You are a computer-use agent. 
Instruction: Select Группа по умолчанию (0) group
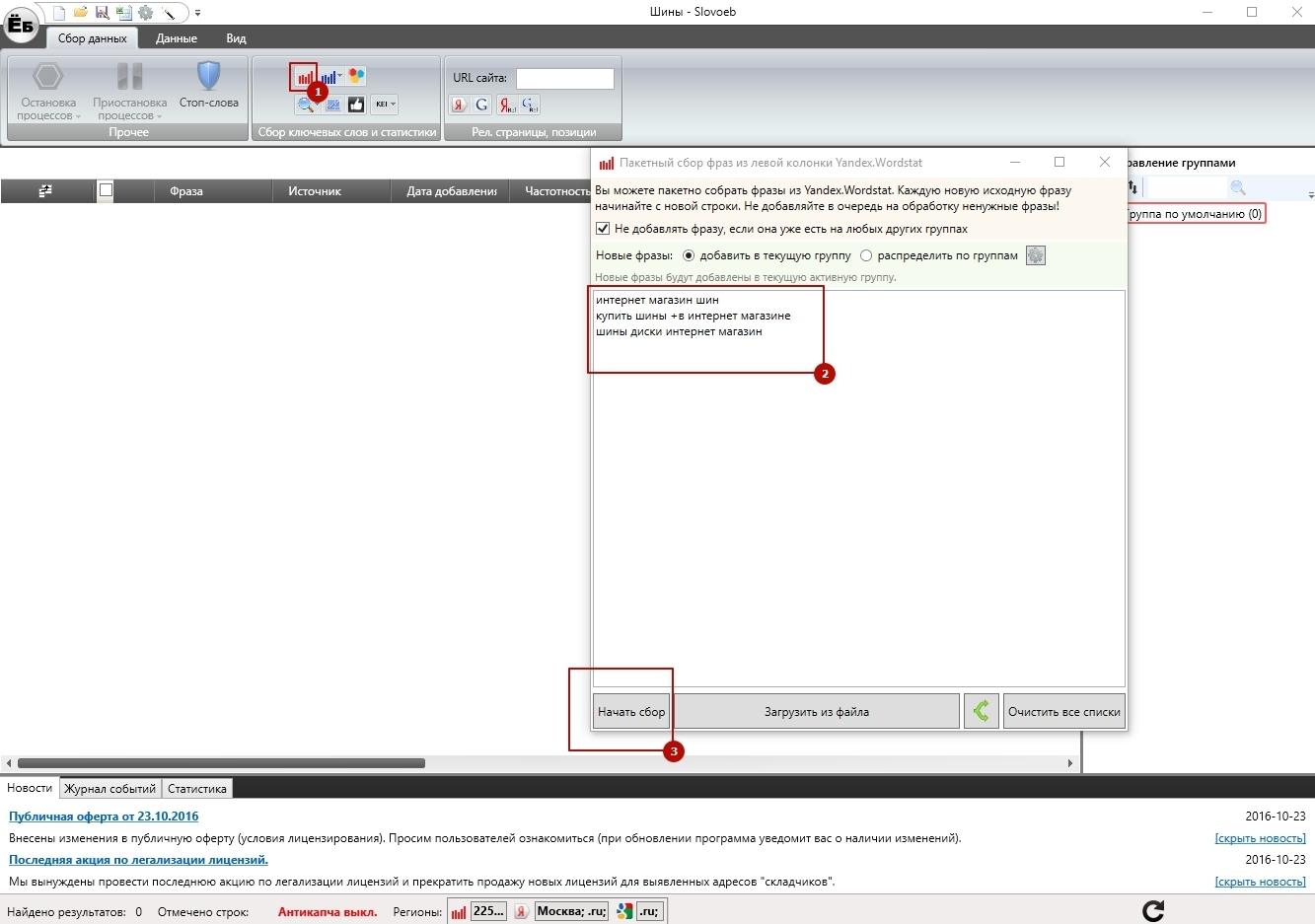pyautogui.click(x=1195, y=214)
